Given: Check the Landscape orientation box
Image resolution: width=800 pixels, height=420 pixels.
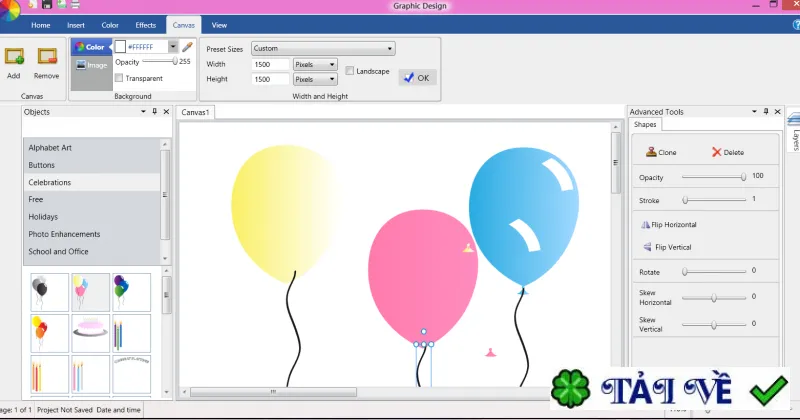Looking at the screenshot, I should (349, 71).
